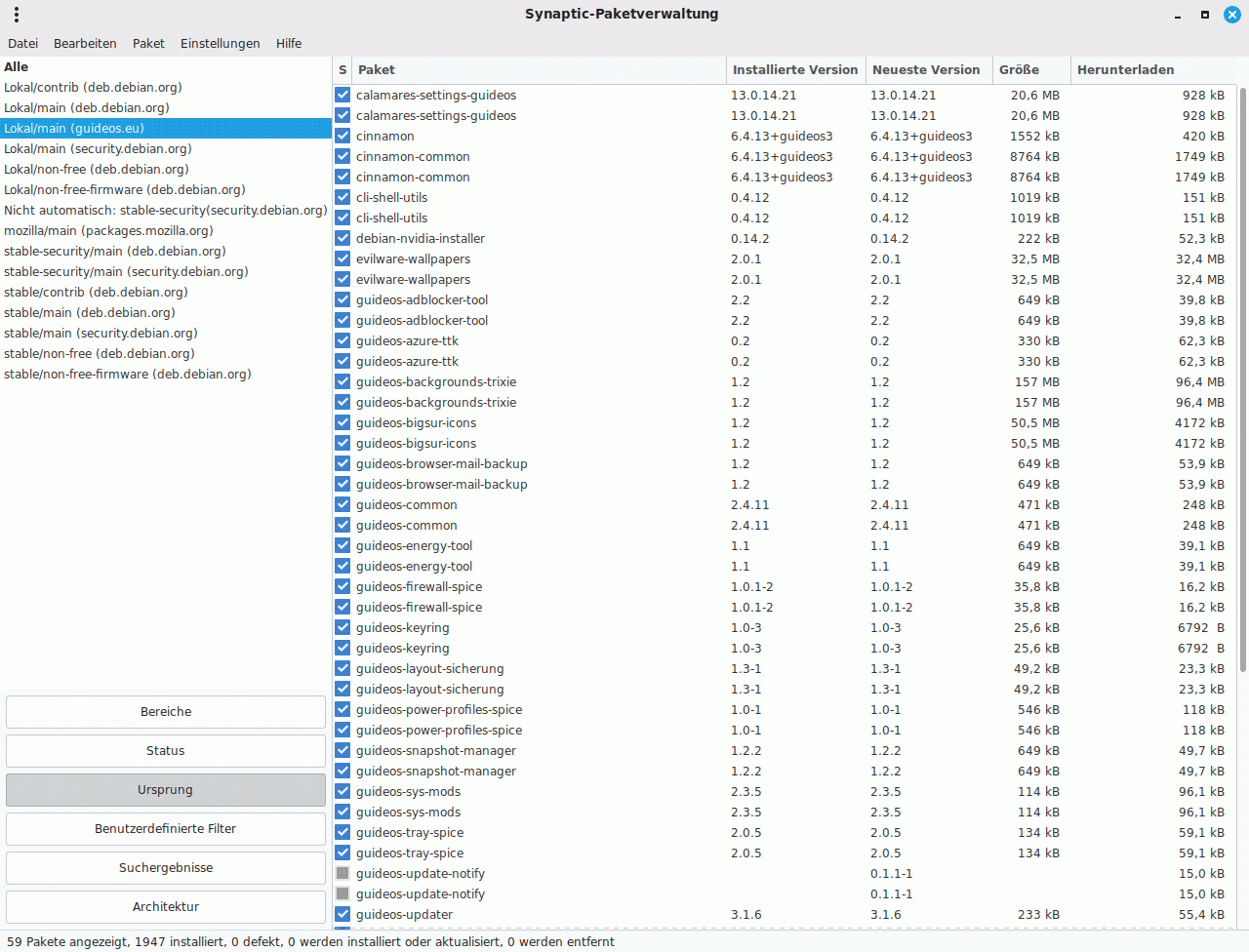Click the download size 55,4 kB
This screenshot has height=952, width=1249.
tap(1201, 914)
